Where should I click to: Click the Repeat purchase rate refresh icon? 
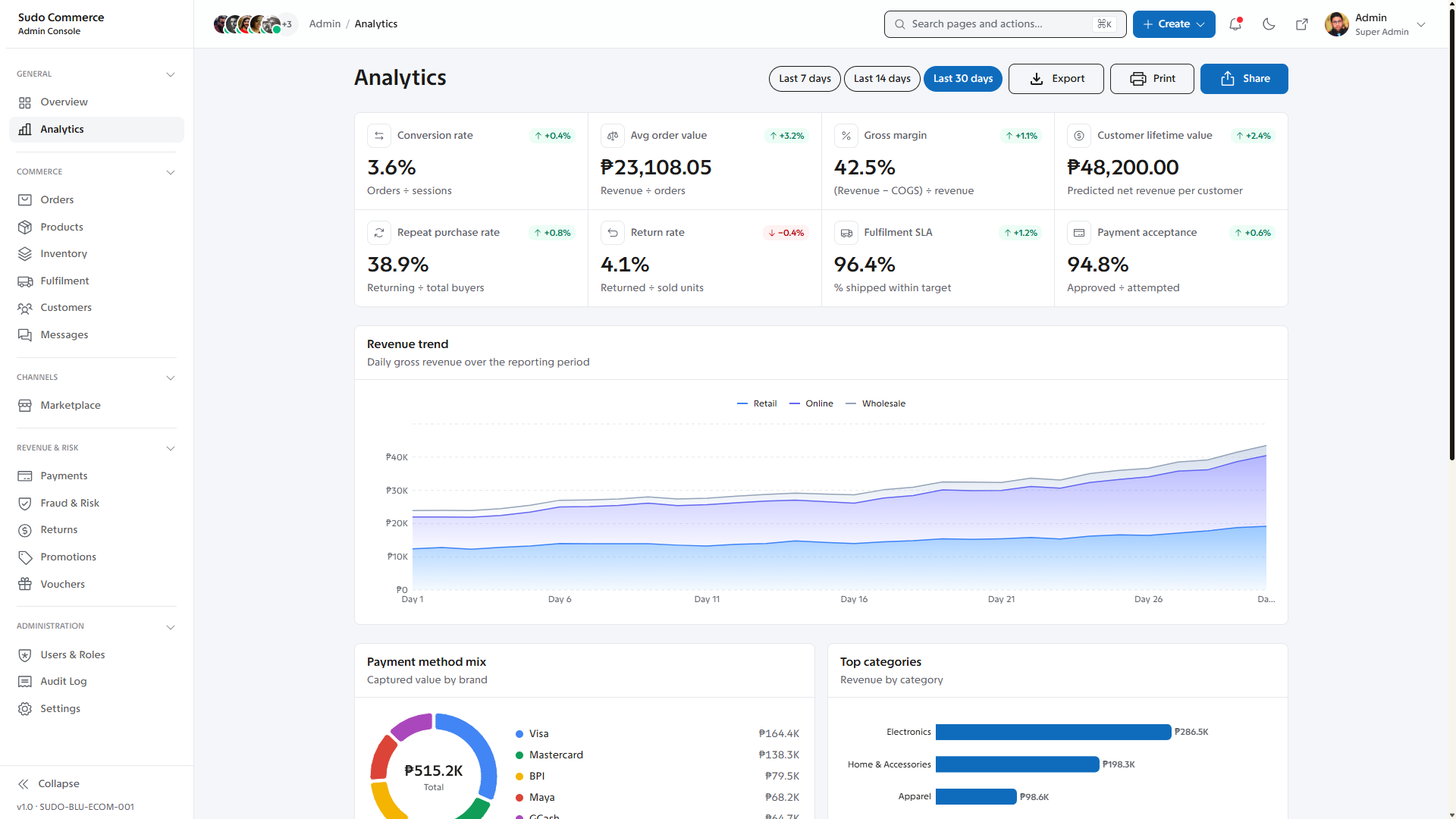[x=379, y=233]
